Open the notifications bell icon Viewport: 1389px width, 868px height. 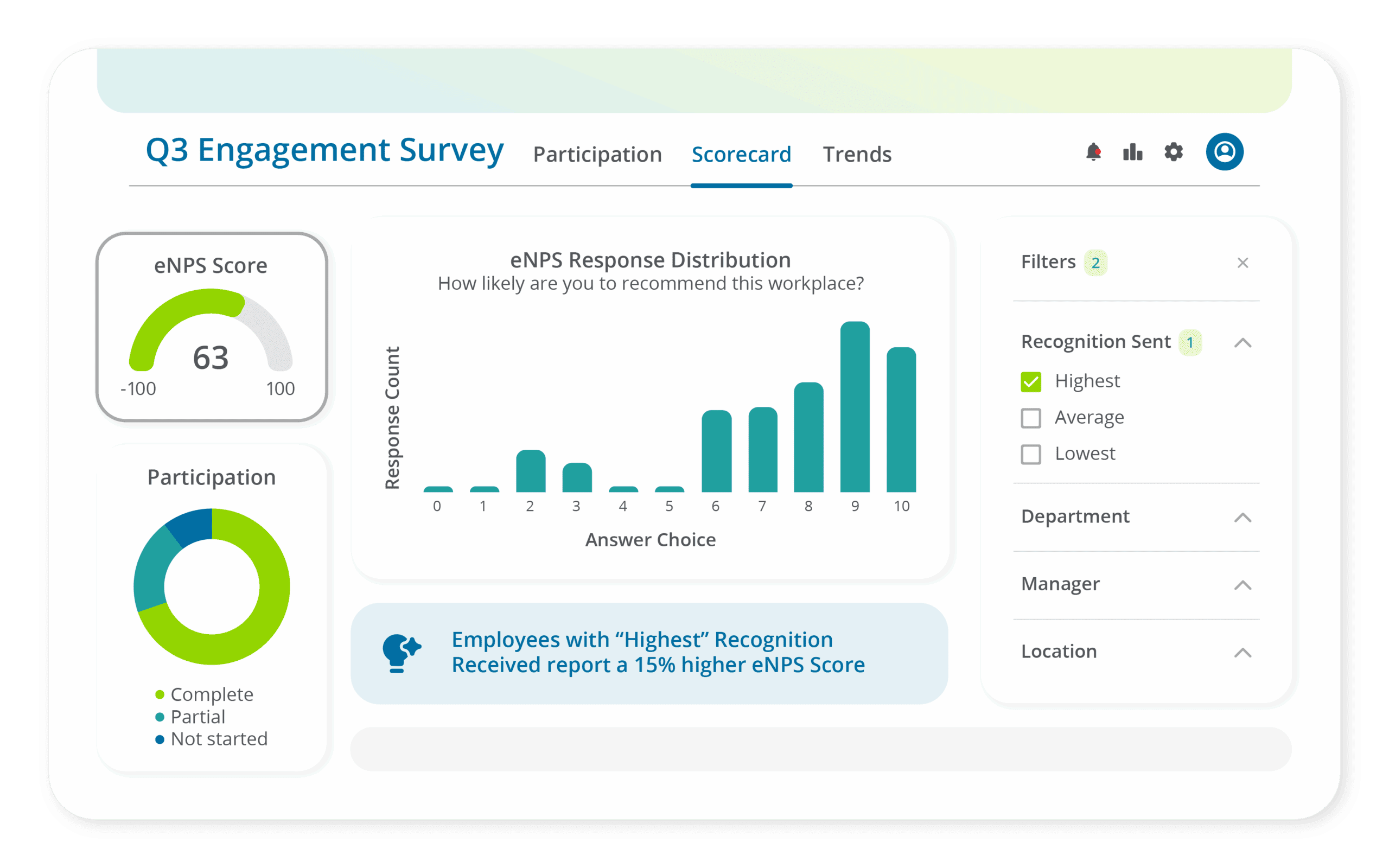[1093, 152]
